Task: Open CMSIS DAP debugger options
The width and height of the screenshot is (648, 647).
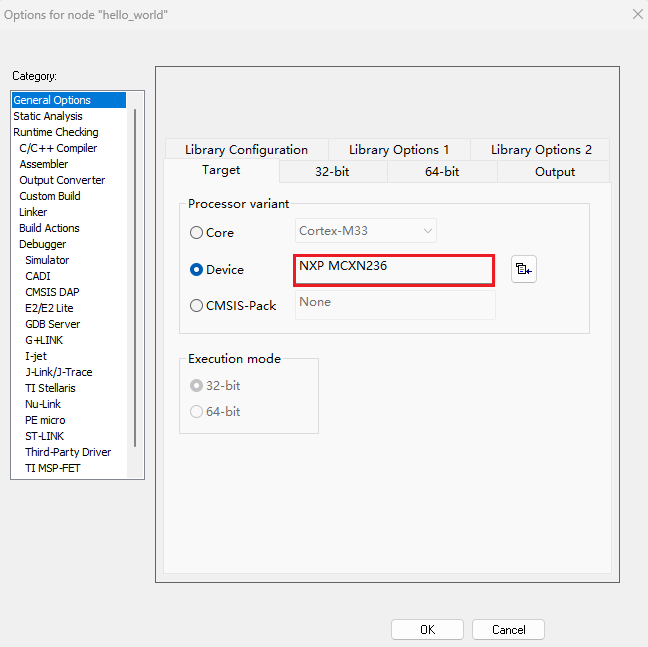Action: pos(54,292)
